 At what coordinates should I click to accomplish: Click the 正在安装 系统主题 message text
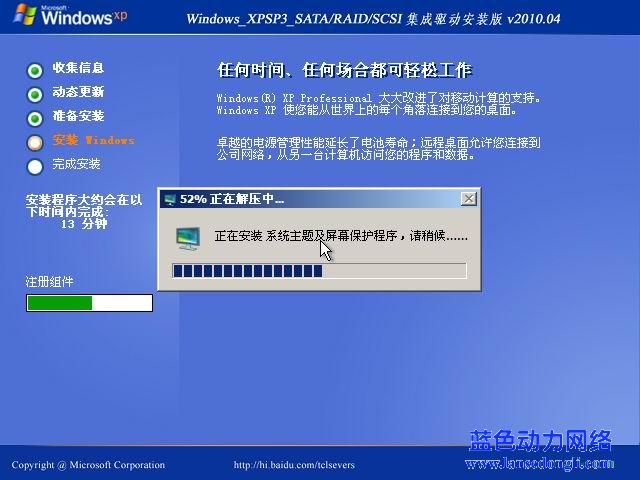pos(340,238)
